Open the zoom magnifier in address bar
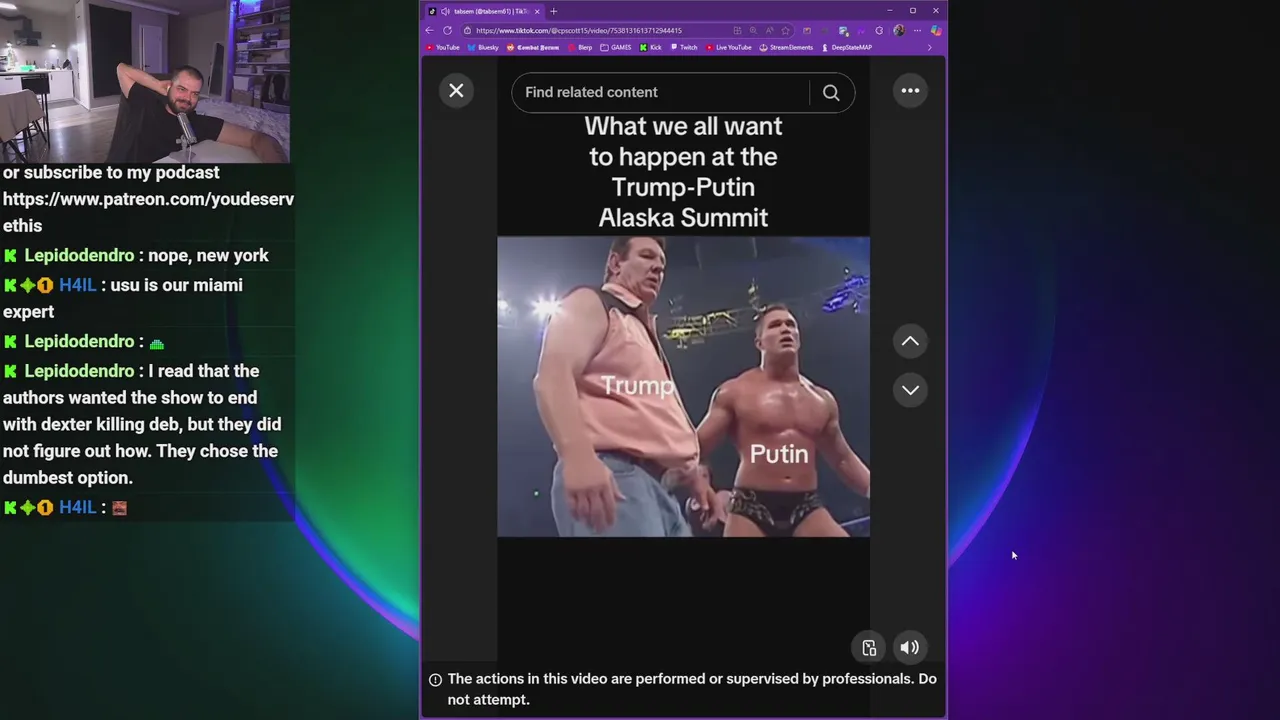Image resolution: width=1280 pixels, height=720 pixels. click(x=753, y=30)
